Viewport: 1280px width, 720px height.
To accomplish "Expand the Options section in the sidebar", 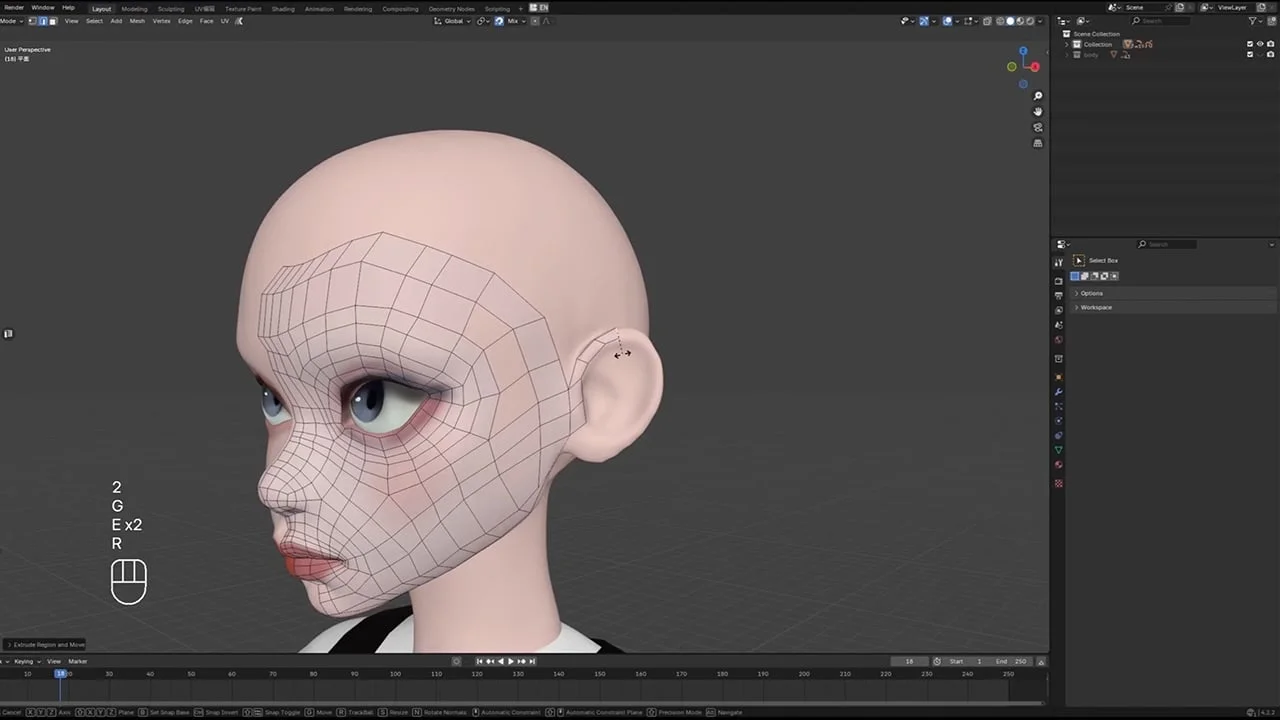I will pos(1091,293).
